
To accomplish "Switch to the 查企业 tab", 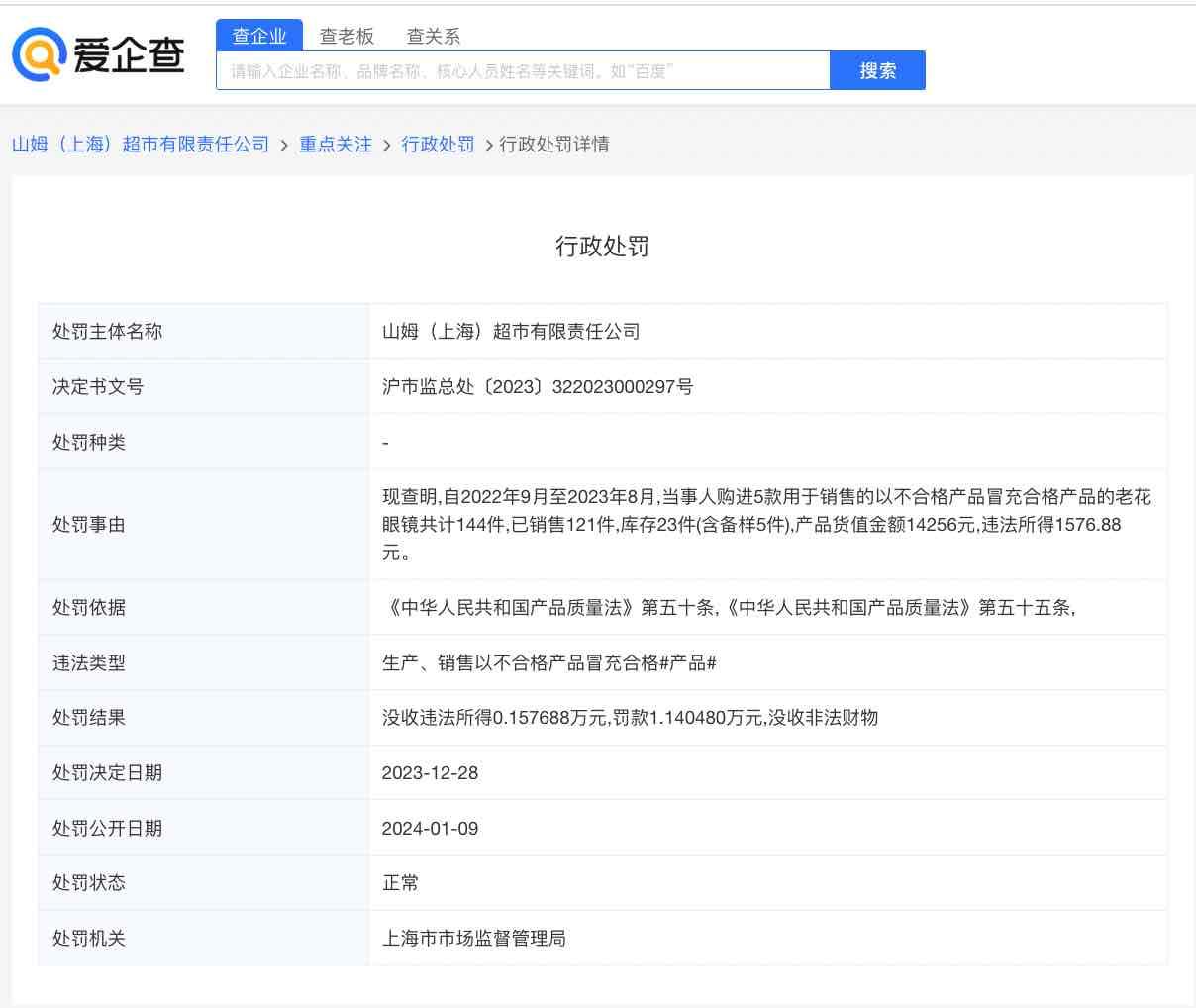I will [x=259, y=36].
